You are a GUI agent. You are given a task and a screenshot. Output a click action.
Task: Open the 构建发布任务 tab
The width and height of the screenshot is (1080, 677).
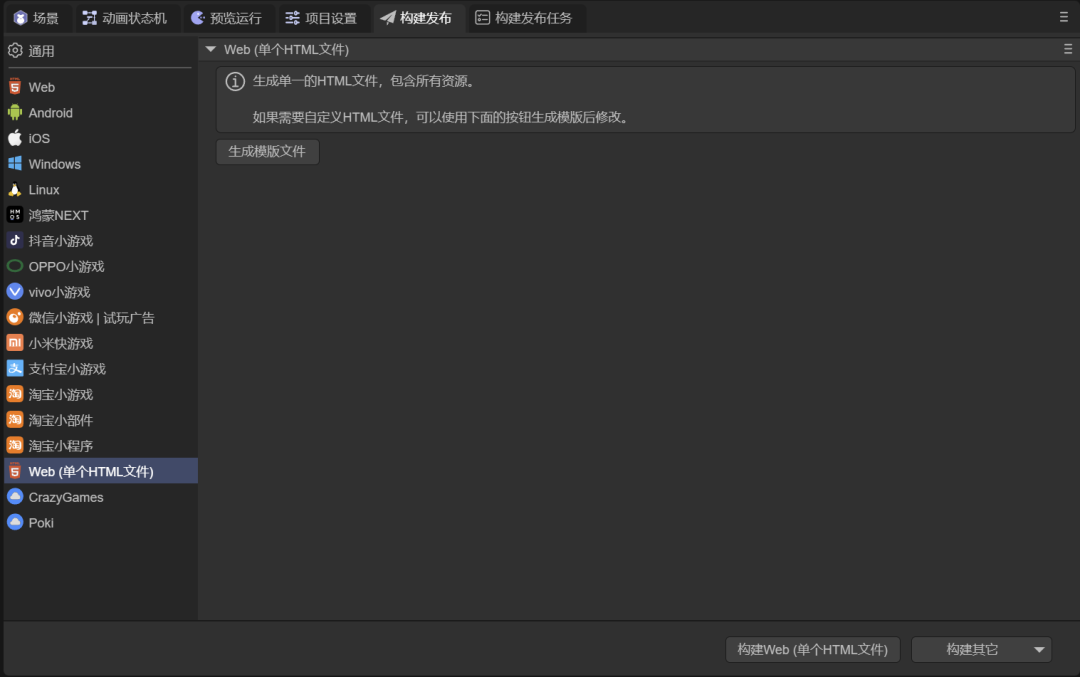click(x=525, y=18)
